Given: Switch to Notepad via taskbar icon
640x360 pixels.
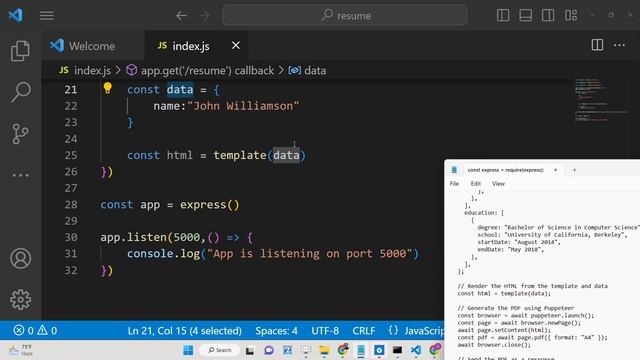Looking at the screenshot, I should coord(361,350).
